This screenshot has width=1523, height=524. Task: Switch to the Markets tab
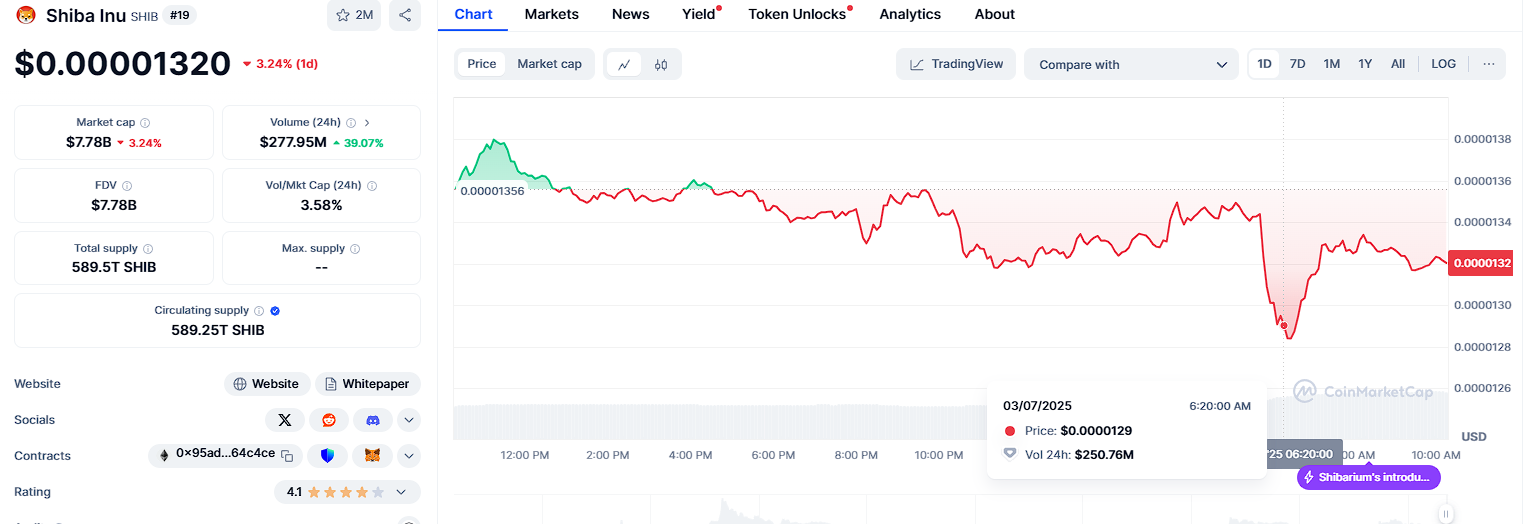[x=551, y=14]
